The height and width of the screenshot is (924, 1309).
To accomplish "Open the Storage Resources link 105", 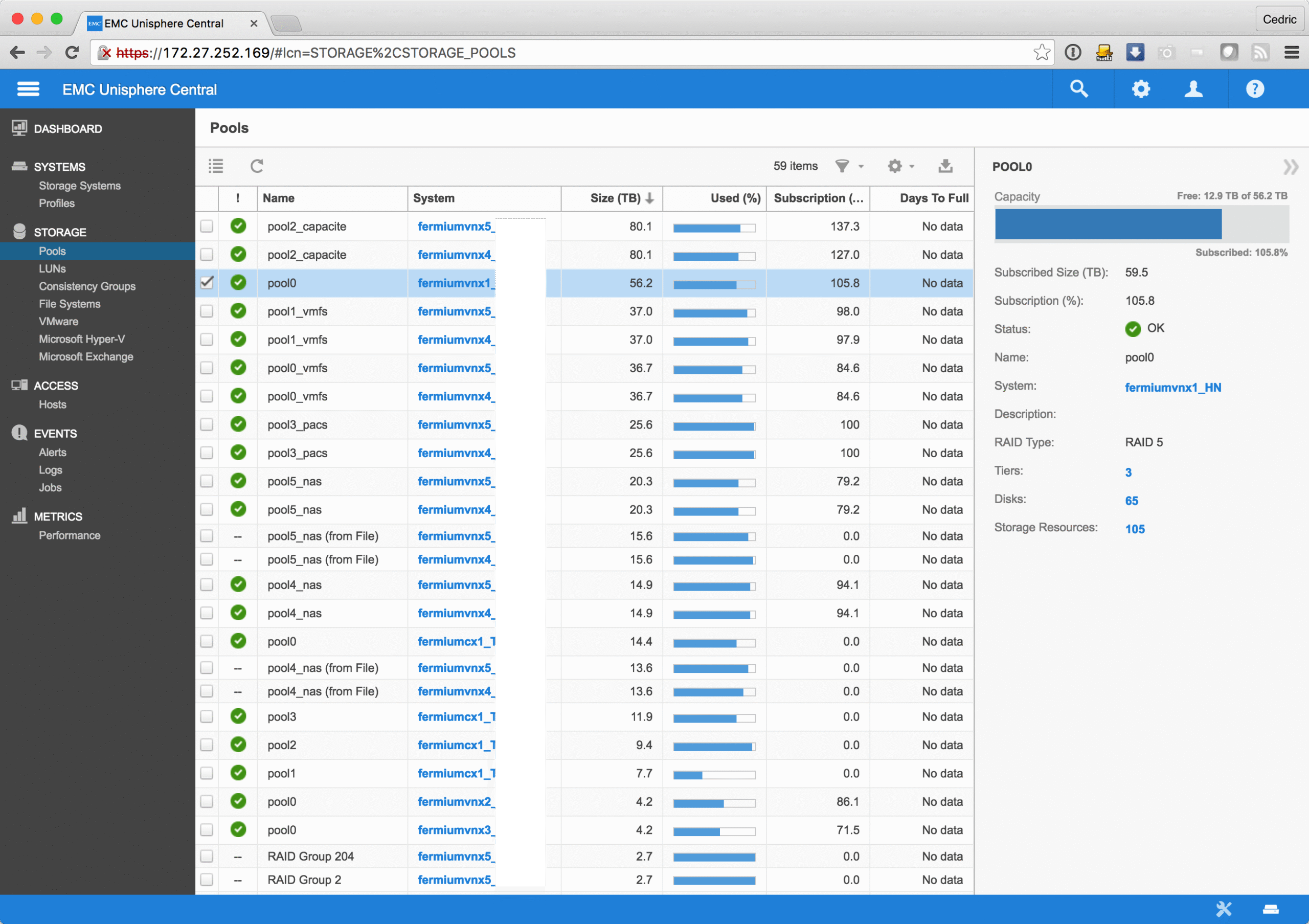I will click(x=1135, y=530).
